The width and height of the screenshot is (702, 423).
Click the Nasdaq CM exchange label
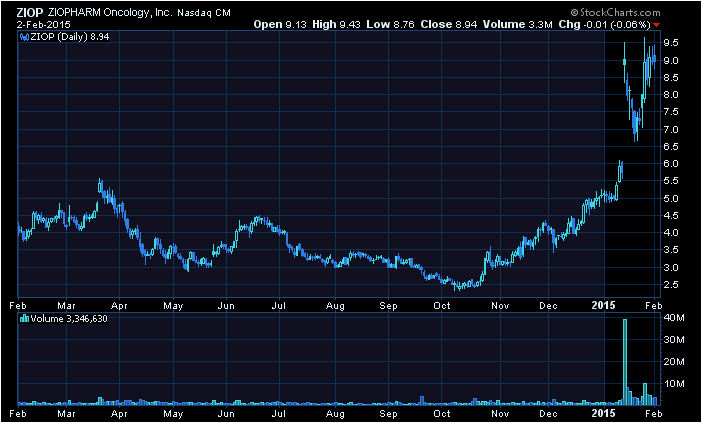coord(204,13)
